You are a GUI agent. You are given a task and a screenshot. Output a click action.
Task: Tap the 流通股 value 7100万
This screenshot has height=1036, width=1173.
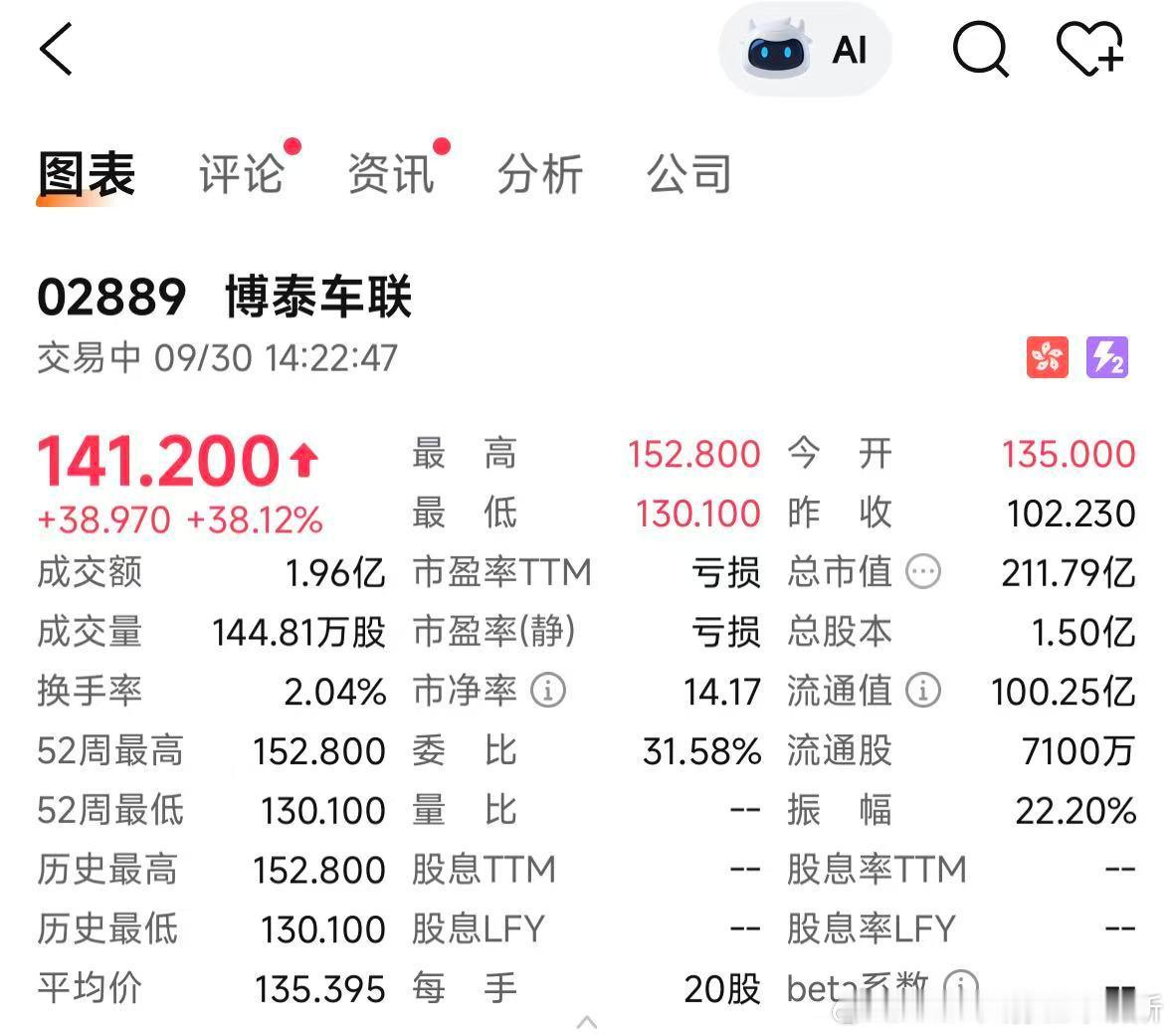pos(1078,750)
